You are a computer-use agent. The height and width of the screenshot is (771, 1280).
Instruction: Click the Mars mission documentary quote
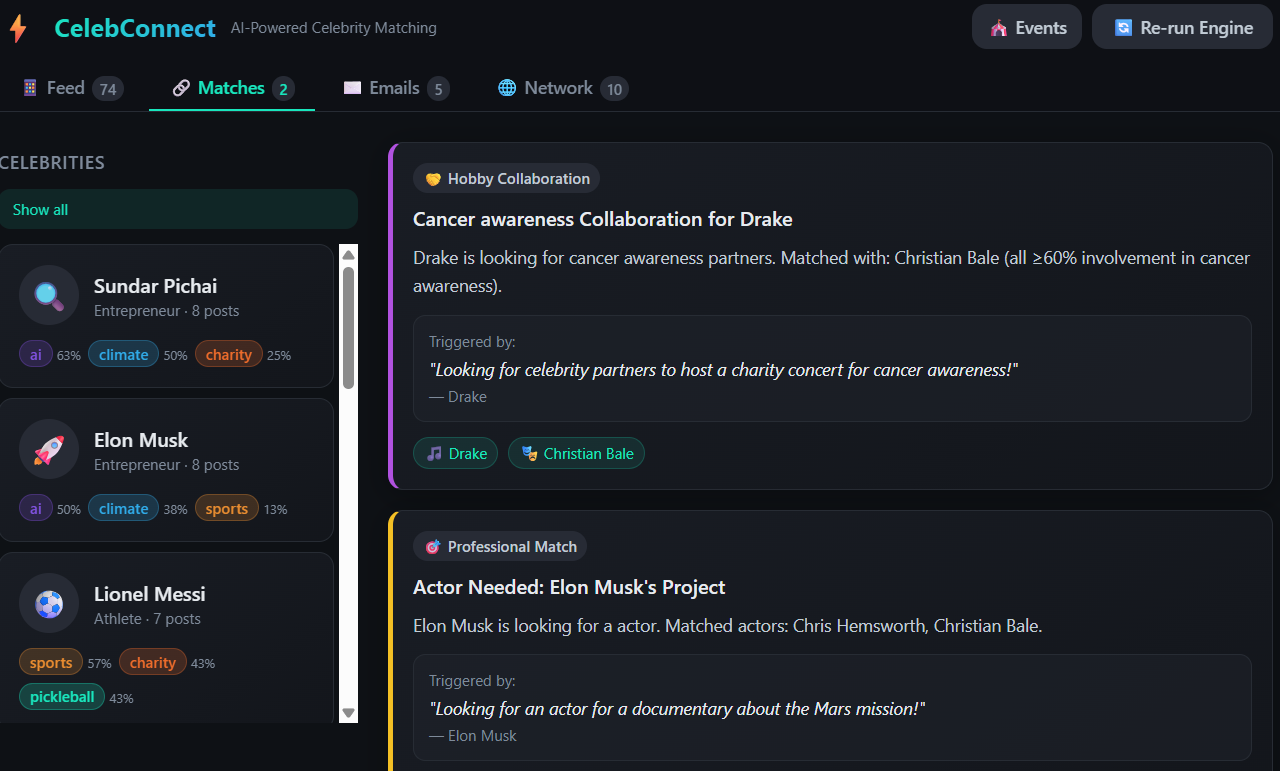pos(678,709)
